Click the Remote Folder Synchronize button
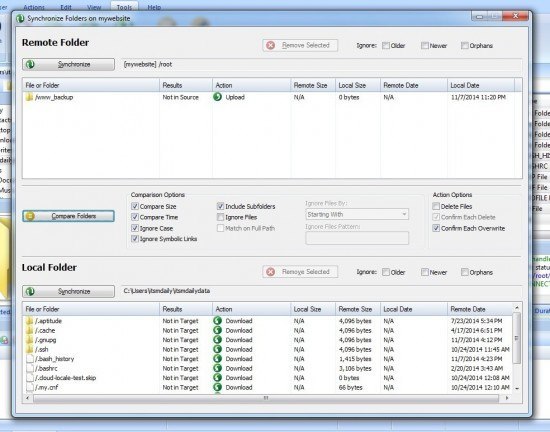 [68, 64]
